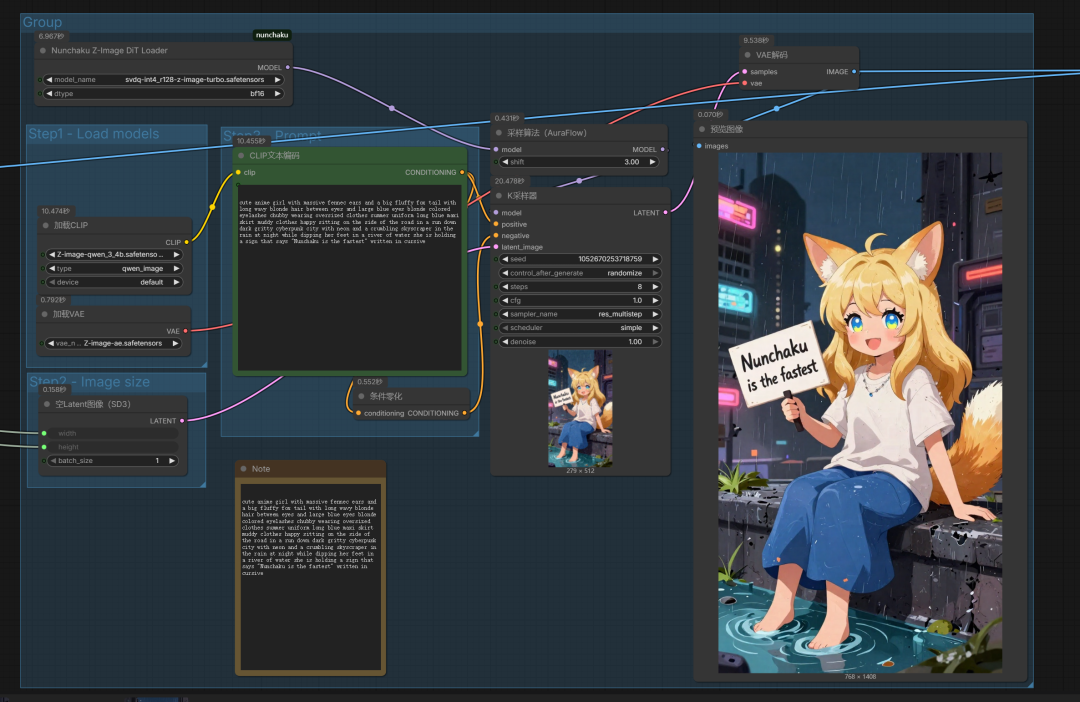Click the CLIP output socket on 加载CLIP
Image resolution: width=1080 pixels, height=702 pixels.
click(x=186, y=242)
